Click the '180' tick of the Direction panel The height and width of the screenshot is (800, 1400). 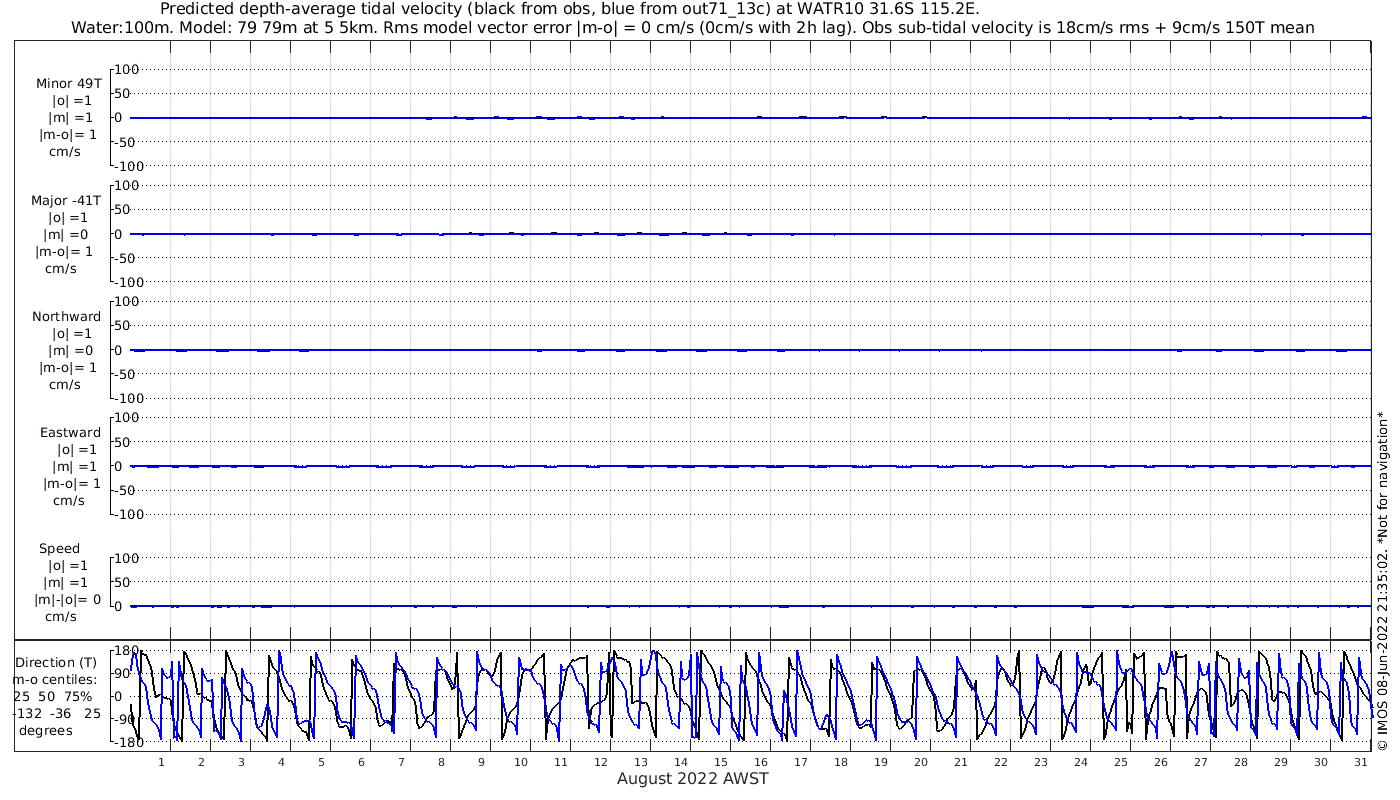pyautogui.click(x=126, y=651)
